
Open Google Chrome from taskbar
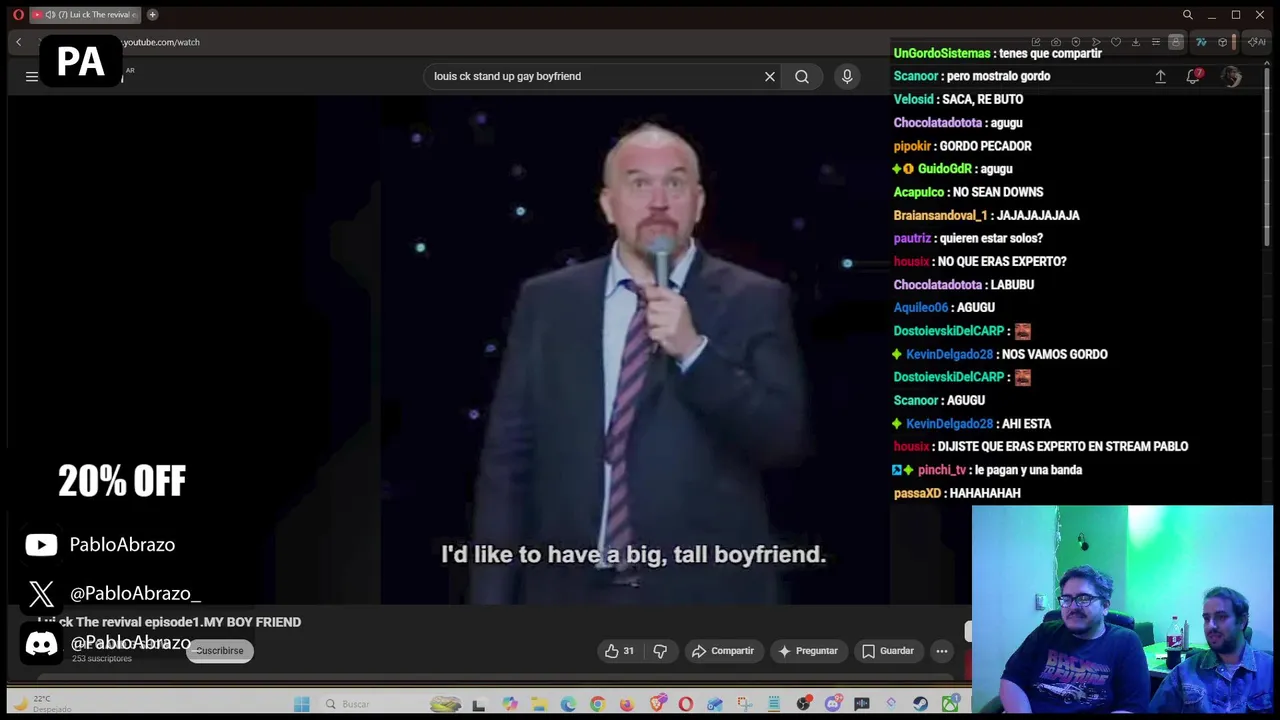(597, 704)
